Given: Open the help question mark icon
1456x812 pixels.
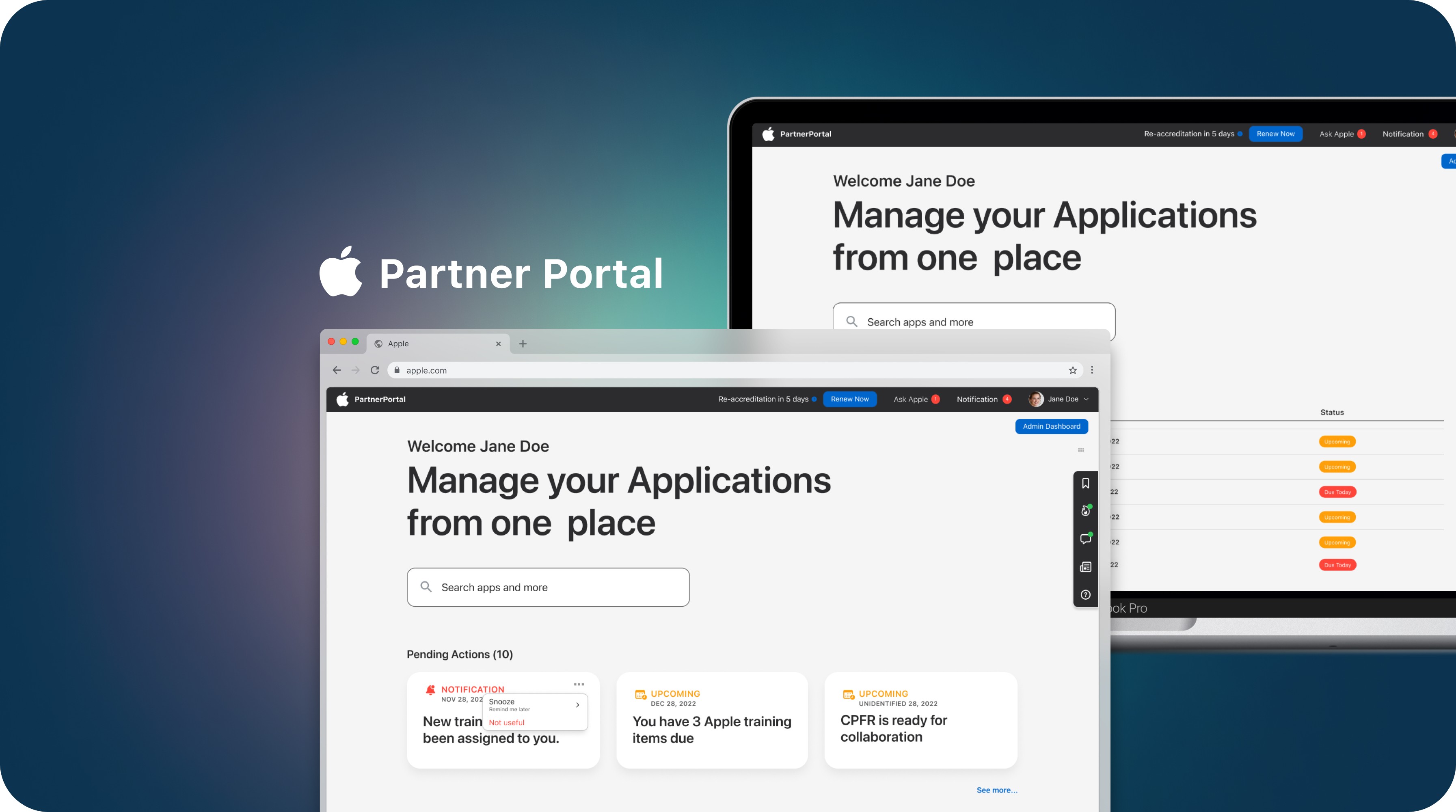Looking at the screenshot, I should click(1085, 594).
